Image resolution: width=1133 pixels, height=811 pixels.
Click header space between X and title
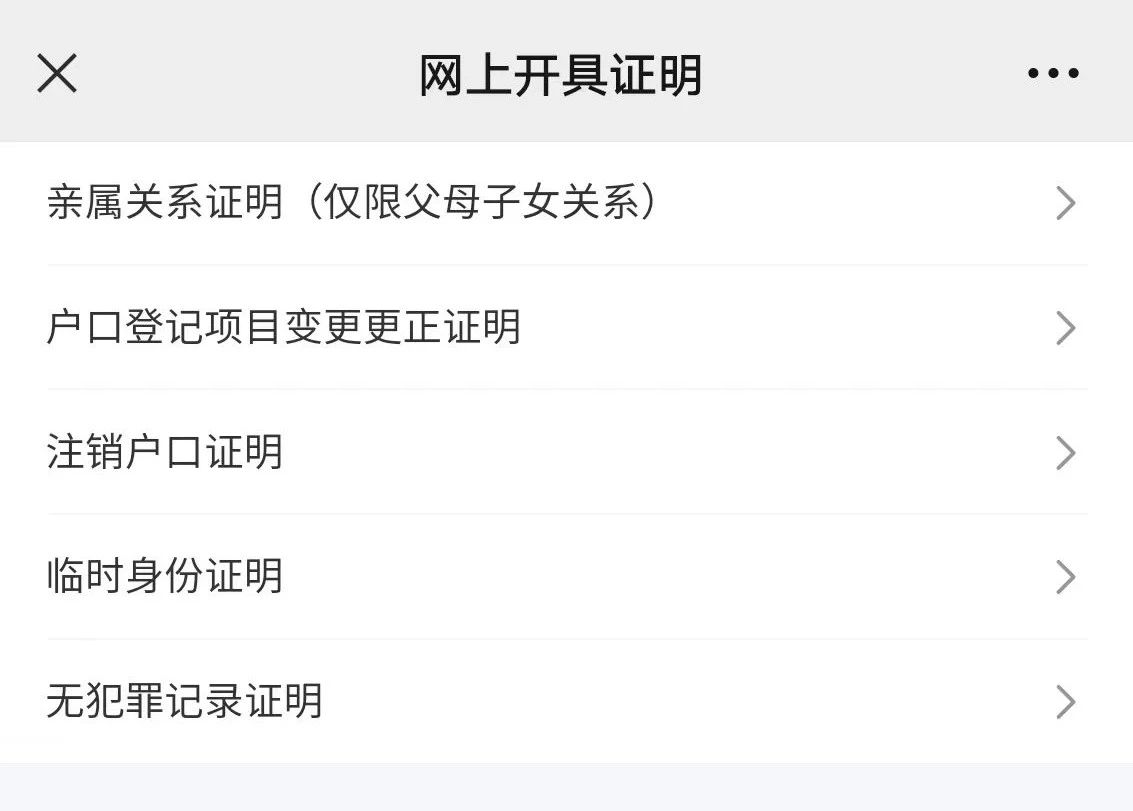pos(240,73)
